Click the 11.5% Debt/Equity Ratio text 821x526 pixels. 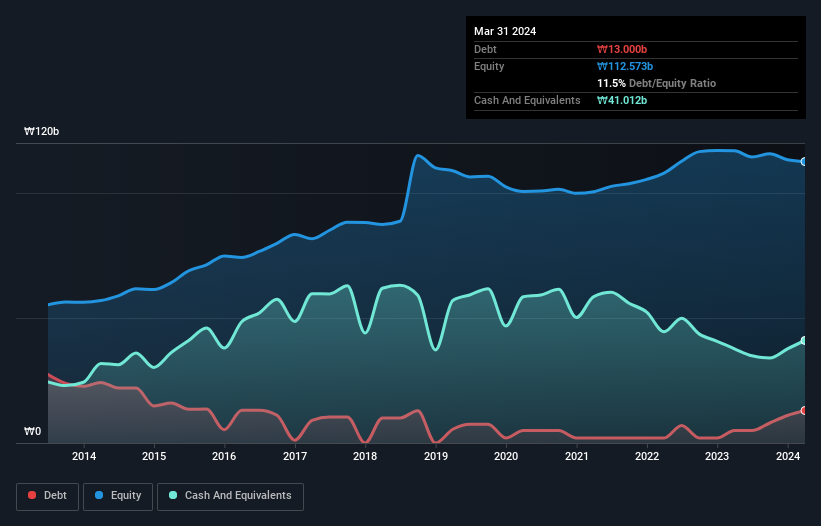click(657, 83)
